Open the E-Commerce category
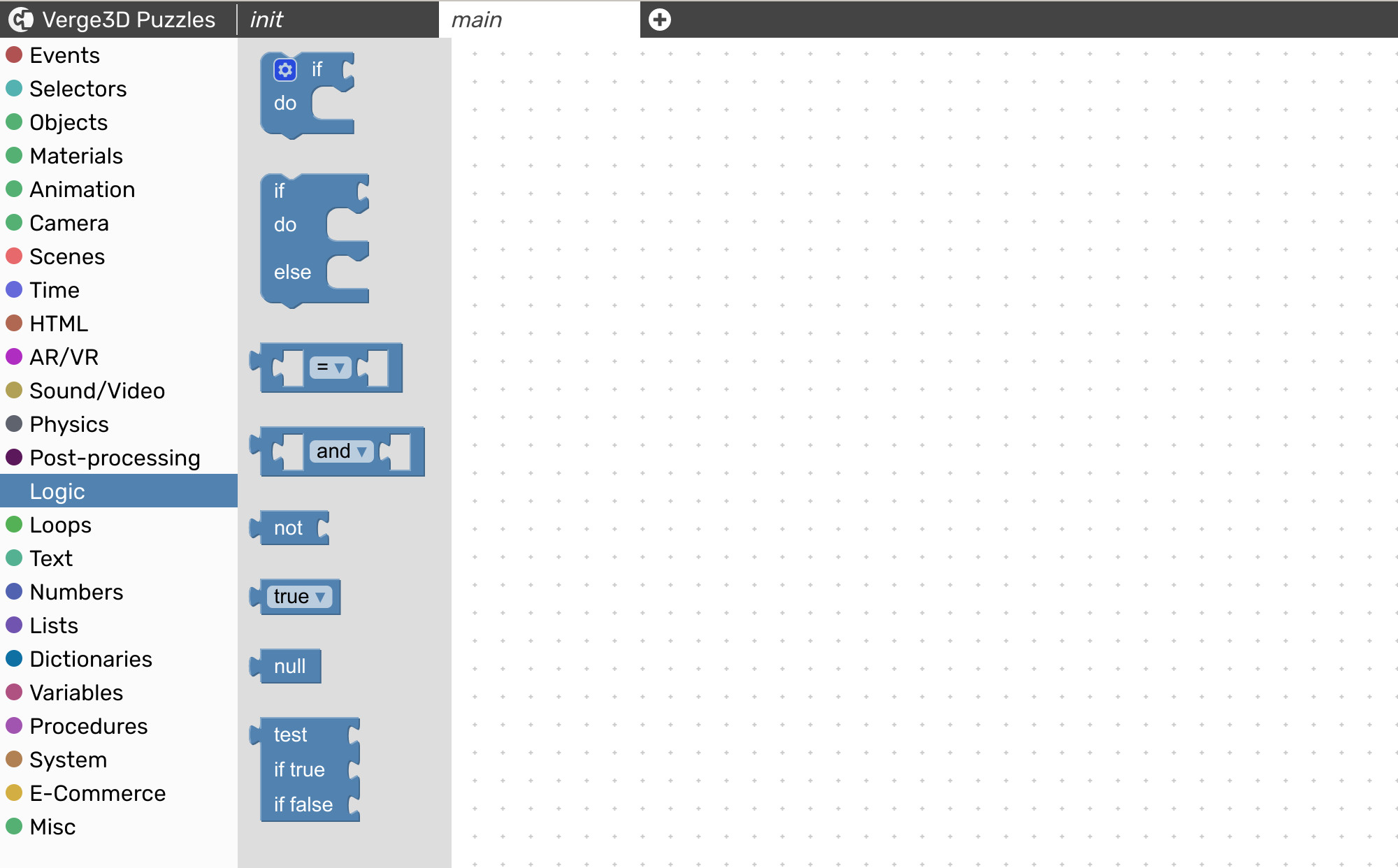Viewport: 1398px width, 868px height. pyautogui.click(x=119, y=793)
